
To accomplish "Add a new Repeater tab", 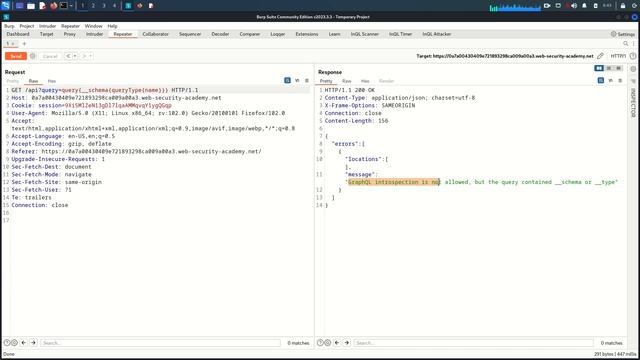I will click(x=24, y=44).
